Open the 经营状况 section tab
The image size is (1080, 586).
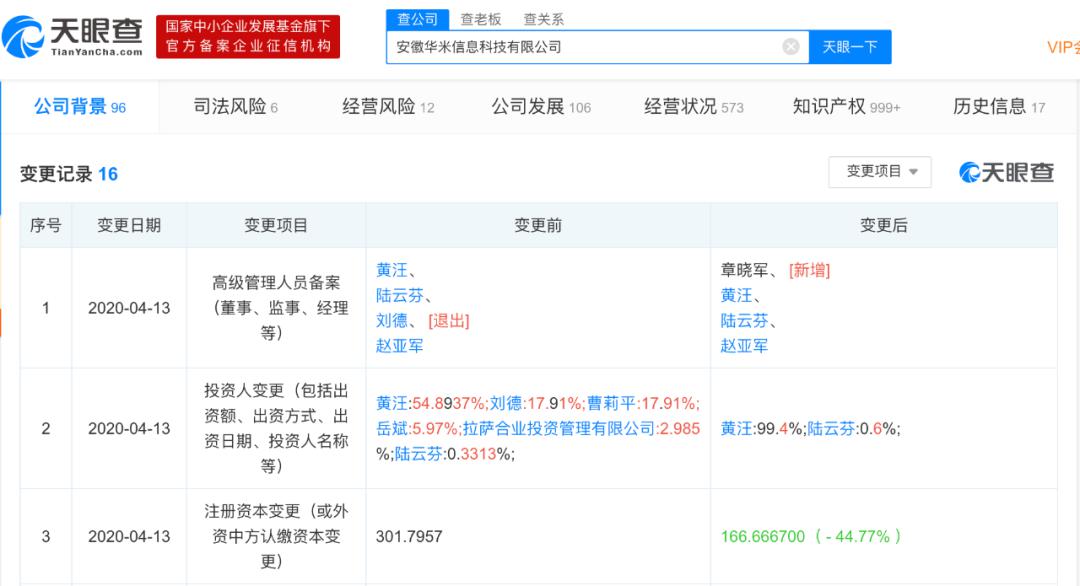pyautogui.click(x=694, y=107)
